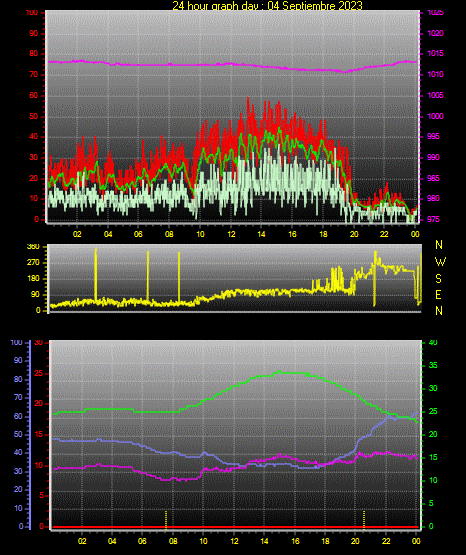Click the red 25 rain axis label

(x=39, y=373)
